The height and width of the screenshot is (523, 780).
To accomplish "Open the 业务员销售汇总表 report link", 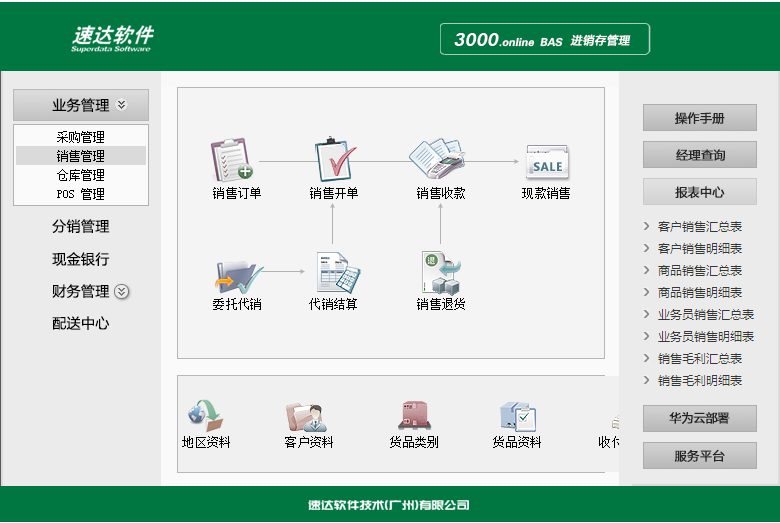I will (706, 314).
